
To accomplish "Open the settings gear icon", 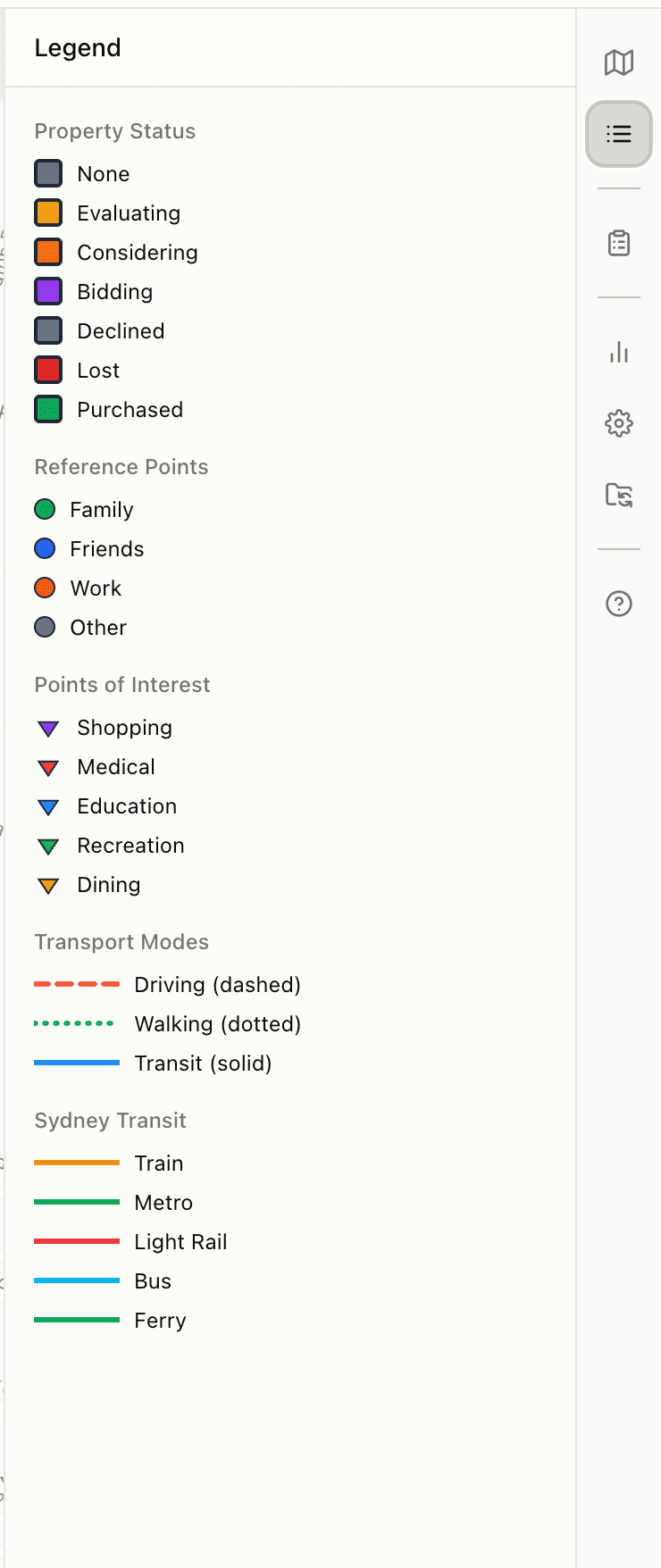I will point(619,423).
